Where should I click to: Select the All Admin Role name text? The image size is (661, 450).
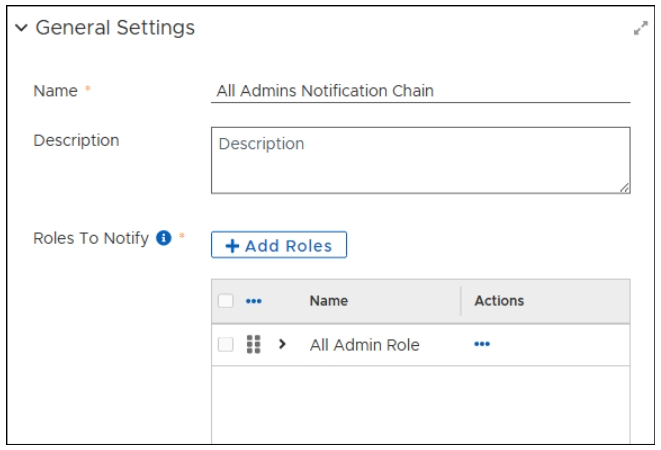[x=364, y=345]
